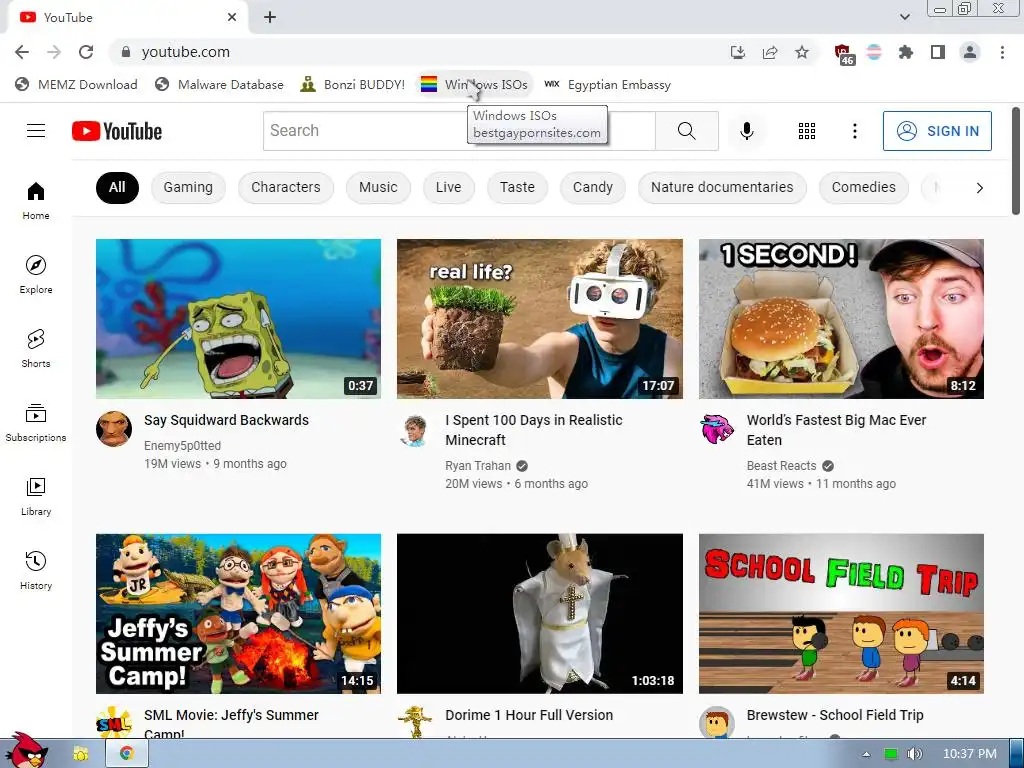Select the Candy filter chip
The width and height of the screenshot is (1024, 768).
tap(592, 187)
